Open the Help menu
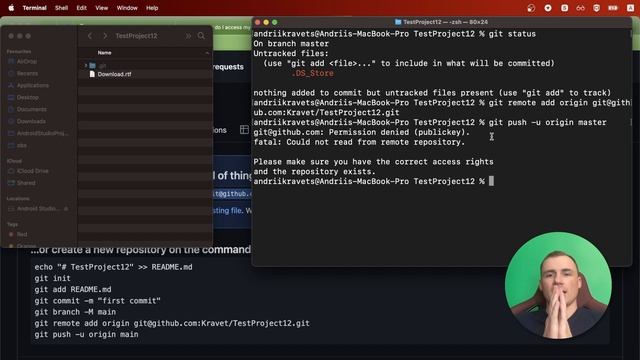Screen dimensions: 640x360 pyautogui.click(x=152, y=8)
